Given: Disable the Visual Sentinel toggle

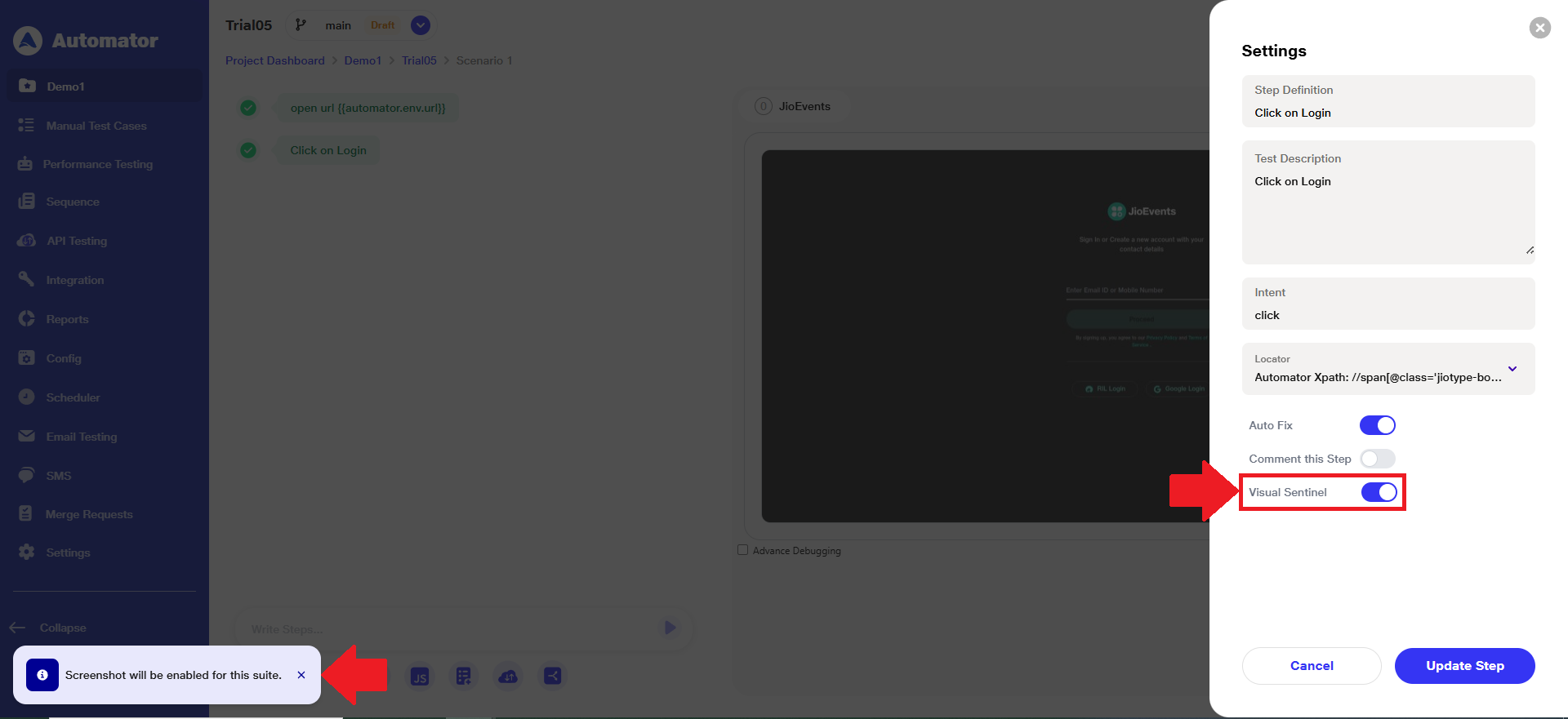Looking at the screenshot, I should point(1379,492).
